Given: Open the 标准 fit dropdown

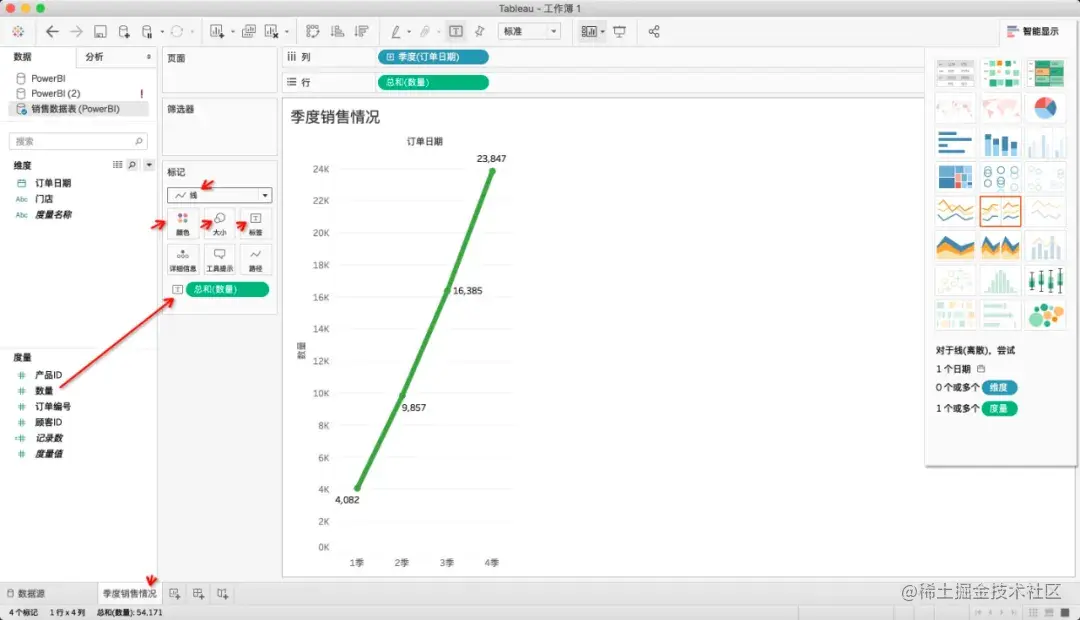Looking at the screenshot, I should [529, 32].
